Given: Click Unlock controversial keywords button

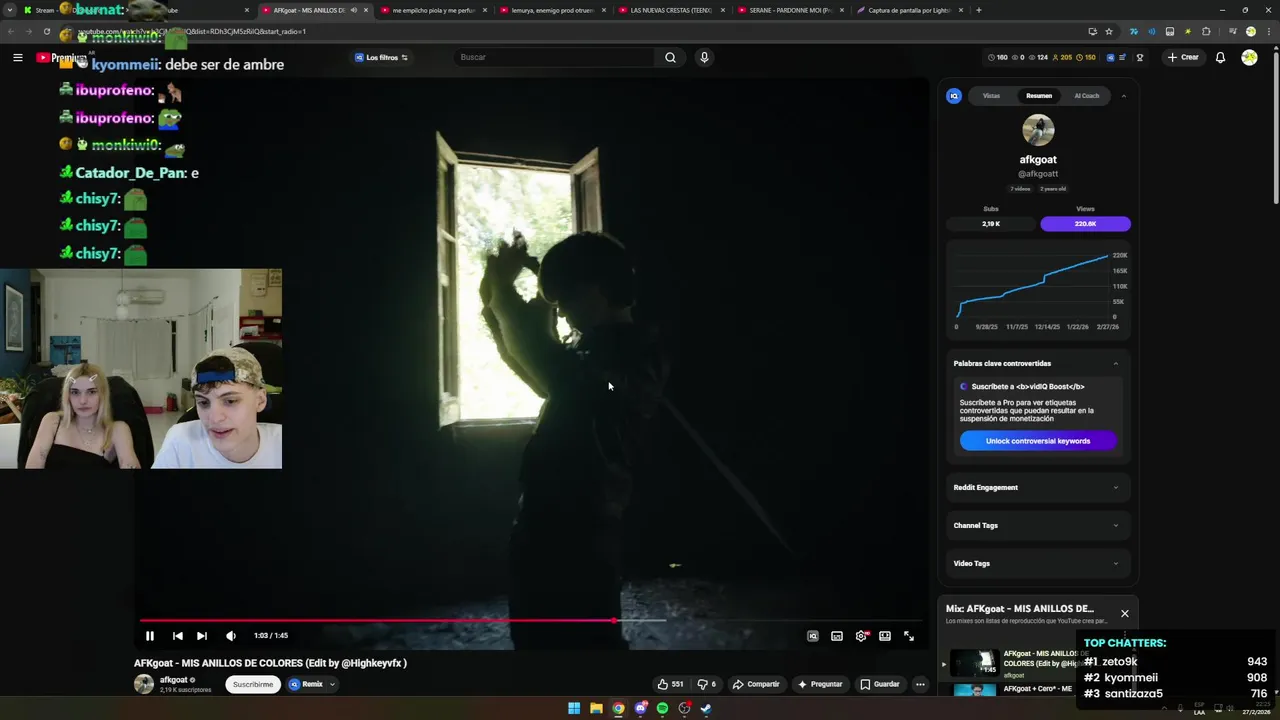Looking at the screenshot, I should tap(1038, 441).
